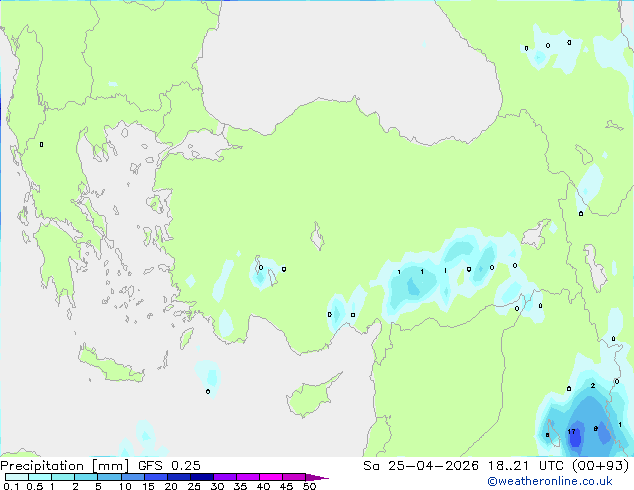
Task: Click the '17' precipitation value on the map
Action: click(571, 432)
